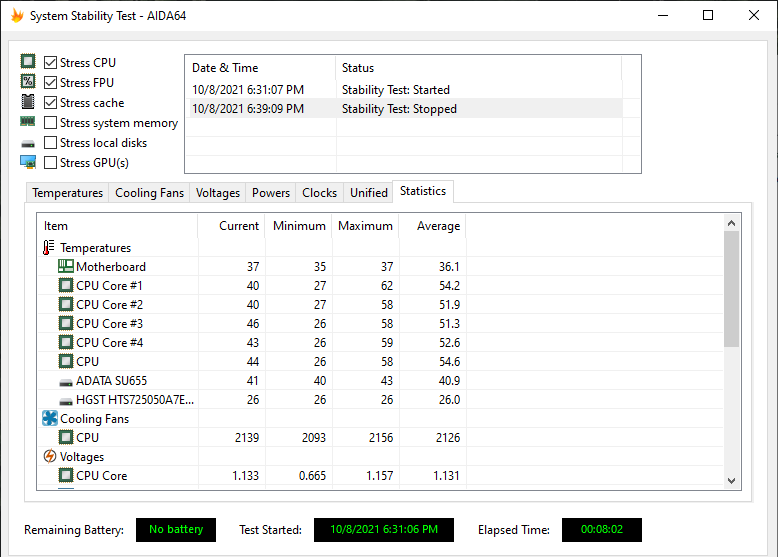Select the Temperatures group row
778x557 pixels.
click(x=380, y=248)
